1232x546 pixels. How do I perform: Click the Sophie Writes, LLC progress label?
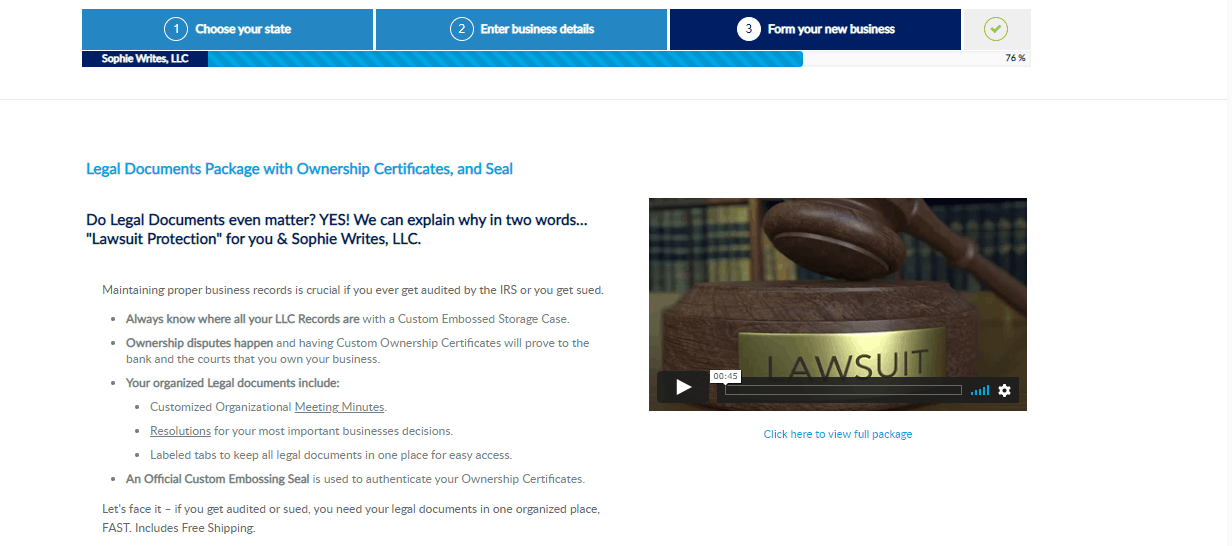pyautogui.click(x=145, y=59)
